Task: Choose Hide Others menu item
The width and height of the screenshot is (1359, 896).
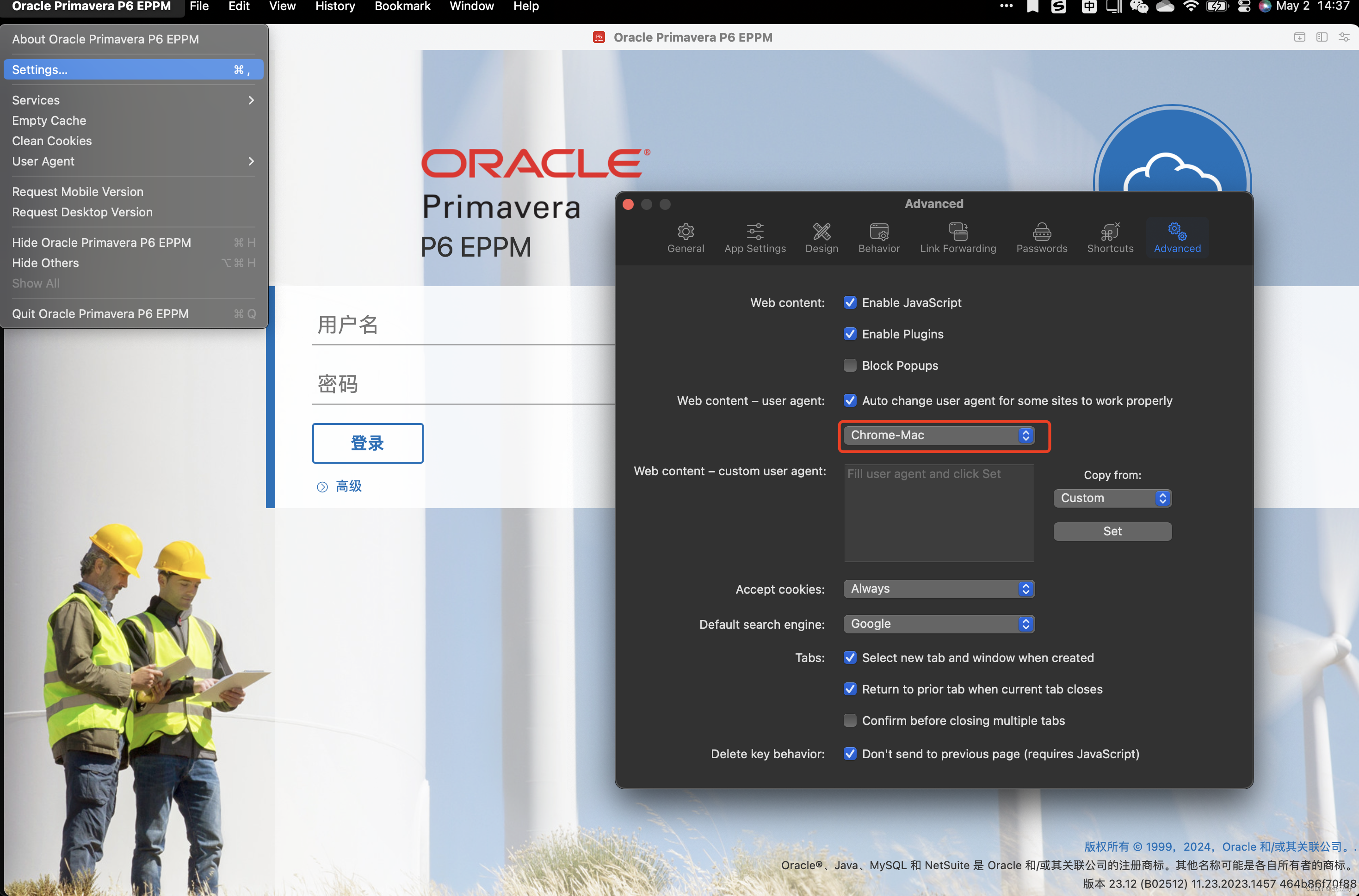Action: 133,263
